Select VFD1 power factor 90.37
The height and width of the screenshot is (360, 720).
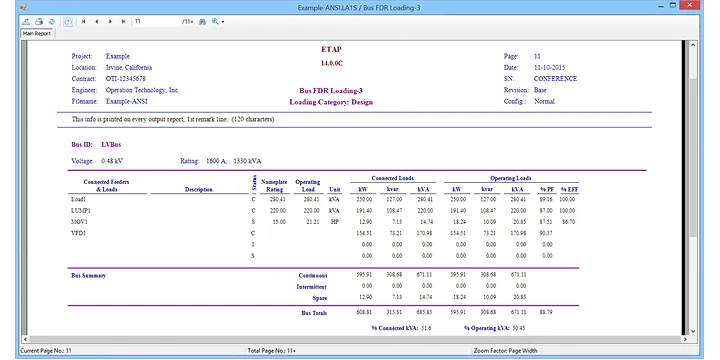tap(546, 233)
